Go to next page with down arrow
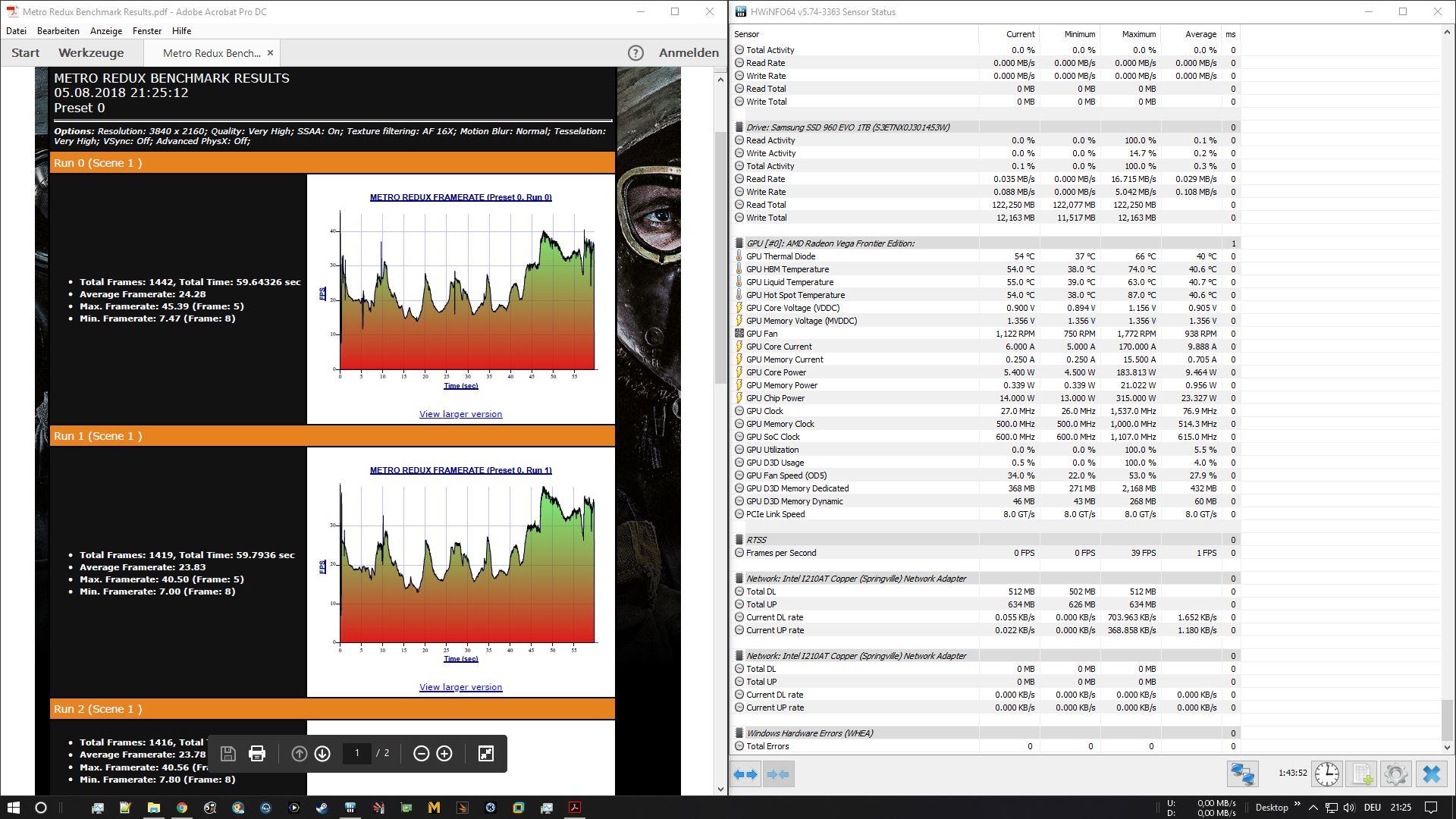 [x=322, y=754]
